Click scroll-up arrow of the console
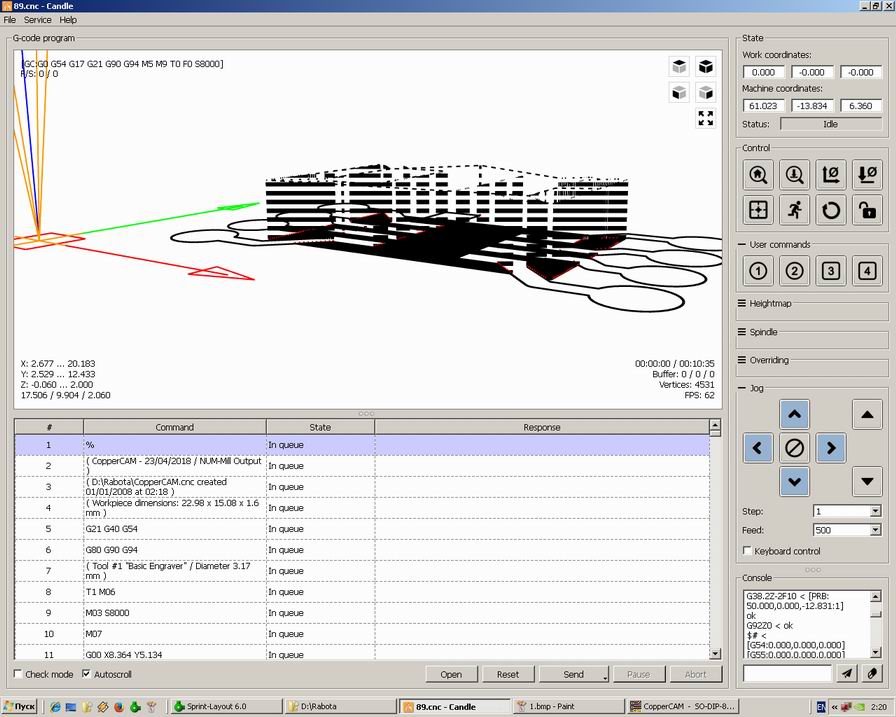The height and width of the screenshot is (717, 896). click(876, 597)
